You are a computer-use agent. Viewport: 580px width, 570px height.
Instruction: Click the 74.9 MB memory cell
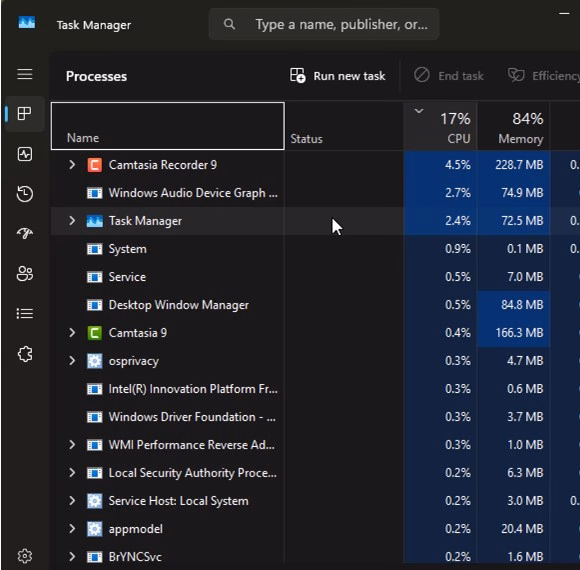tap(513, 193)
